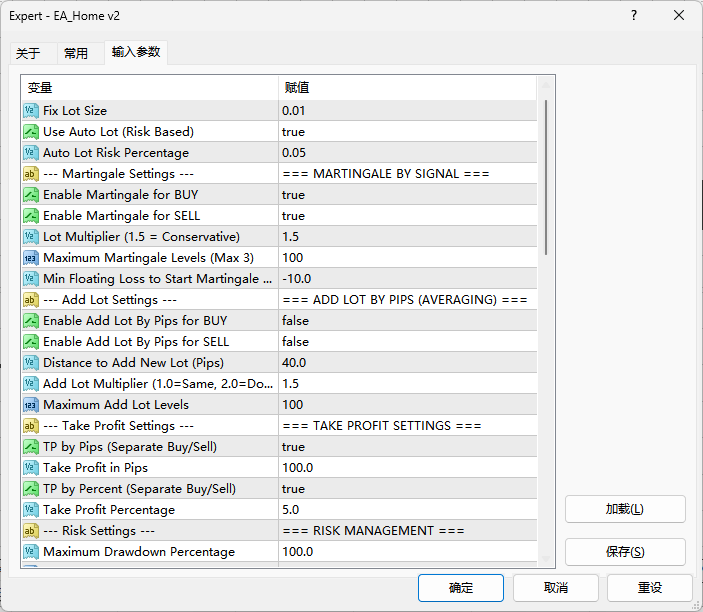Select Enable Add Lot By Pips for SELL value
Viewport: 703px width, 612px height.
pos(295,342)
